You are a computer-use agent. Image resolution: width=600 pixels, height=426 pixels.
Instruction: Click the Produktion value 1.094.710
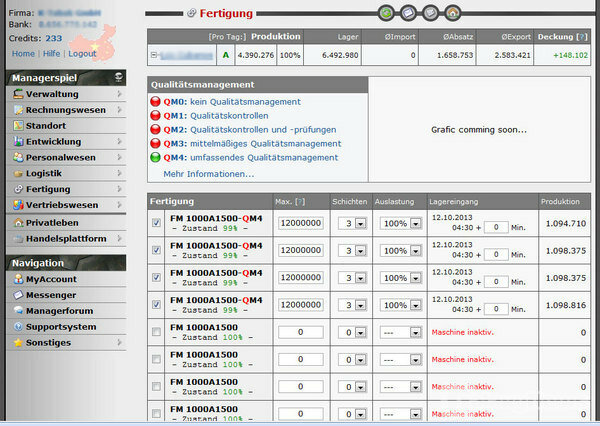point(566,224)
